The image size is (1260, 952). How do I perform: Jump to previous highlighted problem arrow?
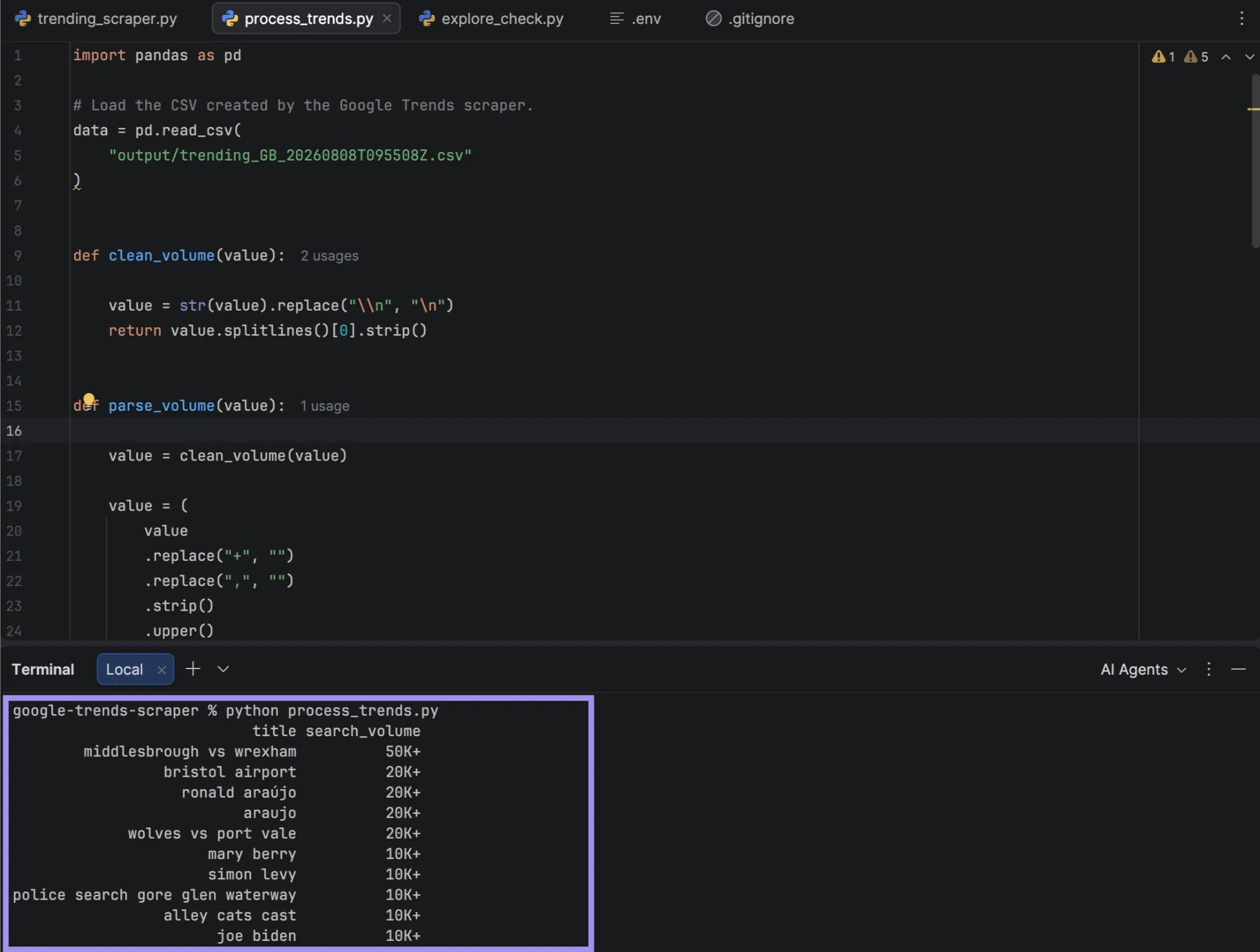(x=1226, y=57)
